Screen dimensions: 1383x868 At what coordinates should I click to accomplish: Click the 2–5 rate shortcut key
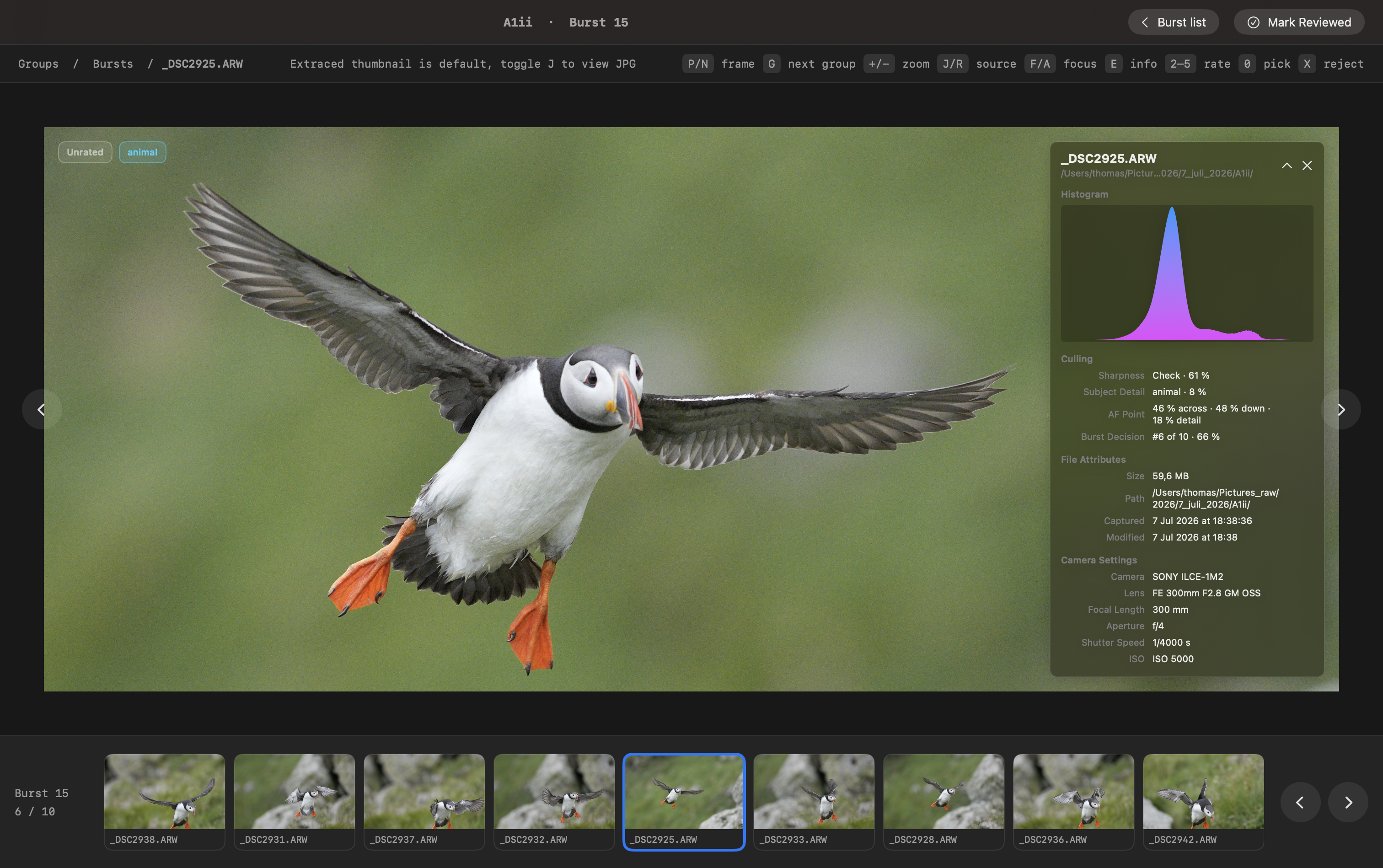click(1180, 64)
